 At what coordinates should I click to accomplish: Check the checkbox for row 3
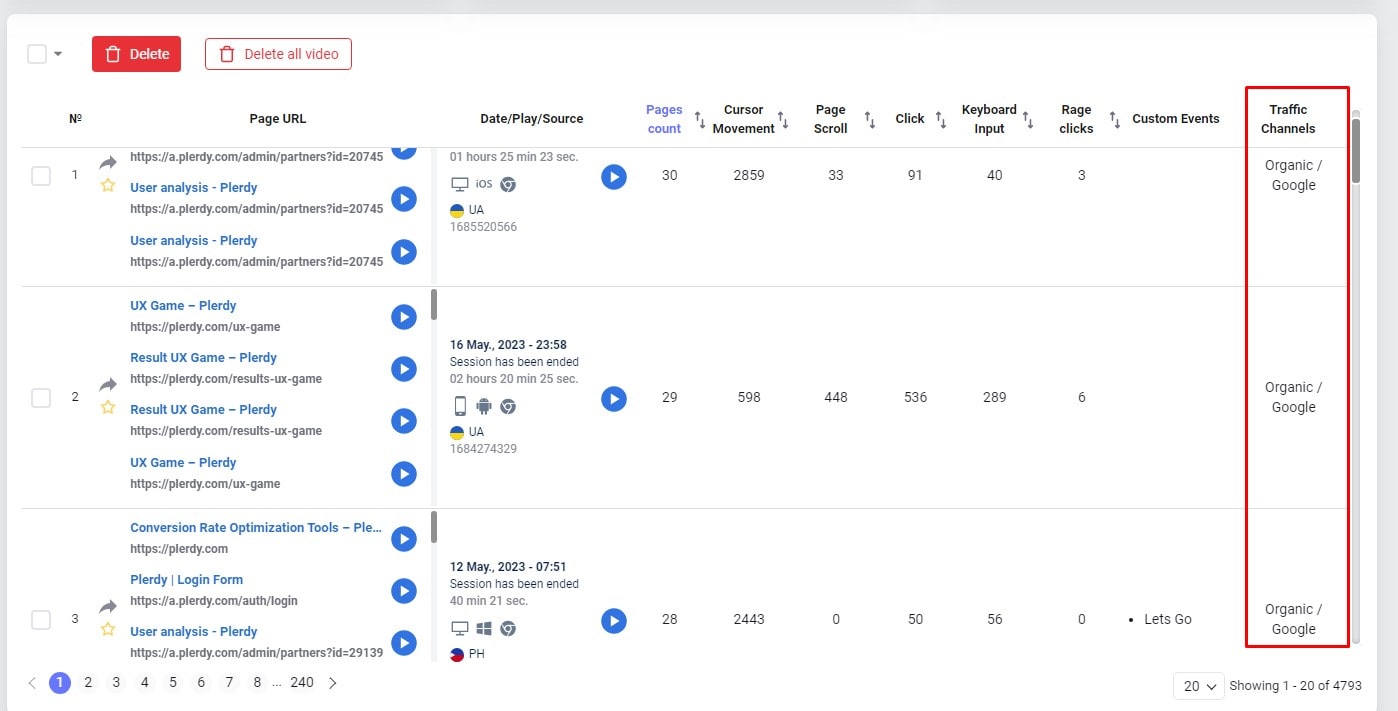click(x=41, y=620)
